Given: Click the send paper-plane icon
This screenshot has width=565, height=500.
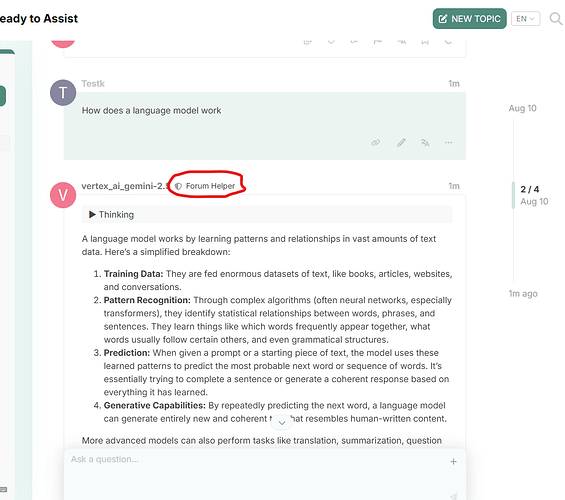Looking at the screenshot, I should 453,496.
